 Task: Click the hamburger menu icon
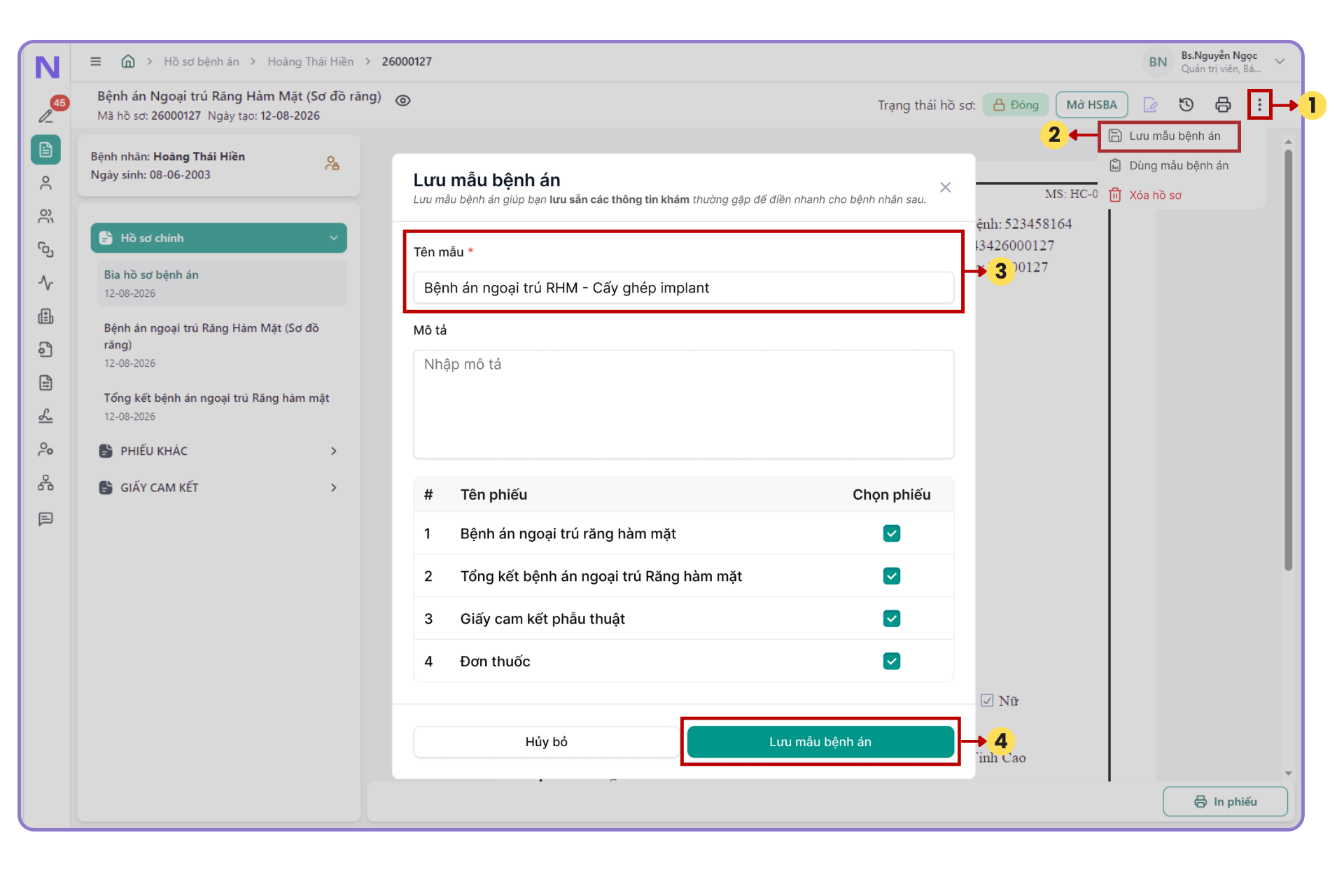pyautogui.click(x=96, y=62)
